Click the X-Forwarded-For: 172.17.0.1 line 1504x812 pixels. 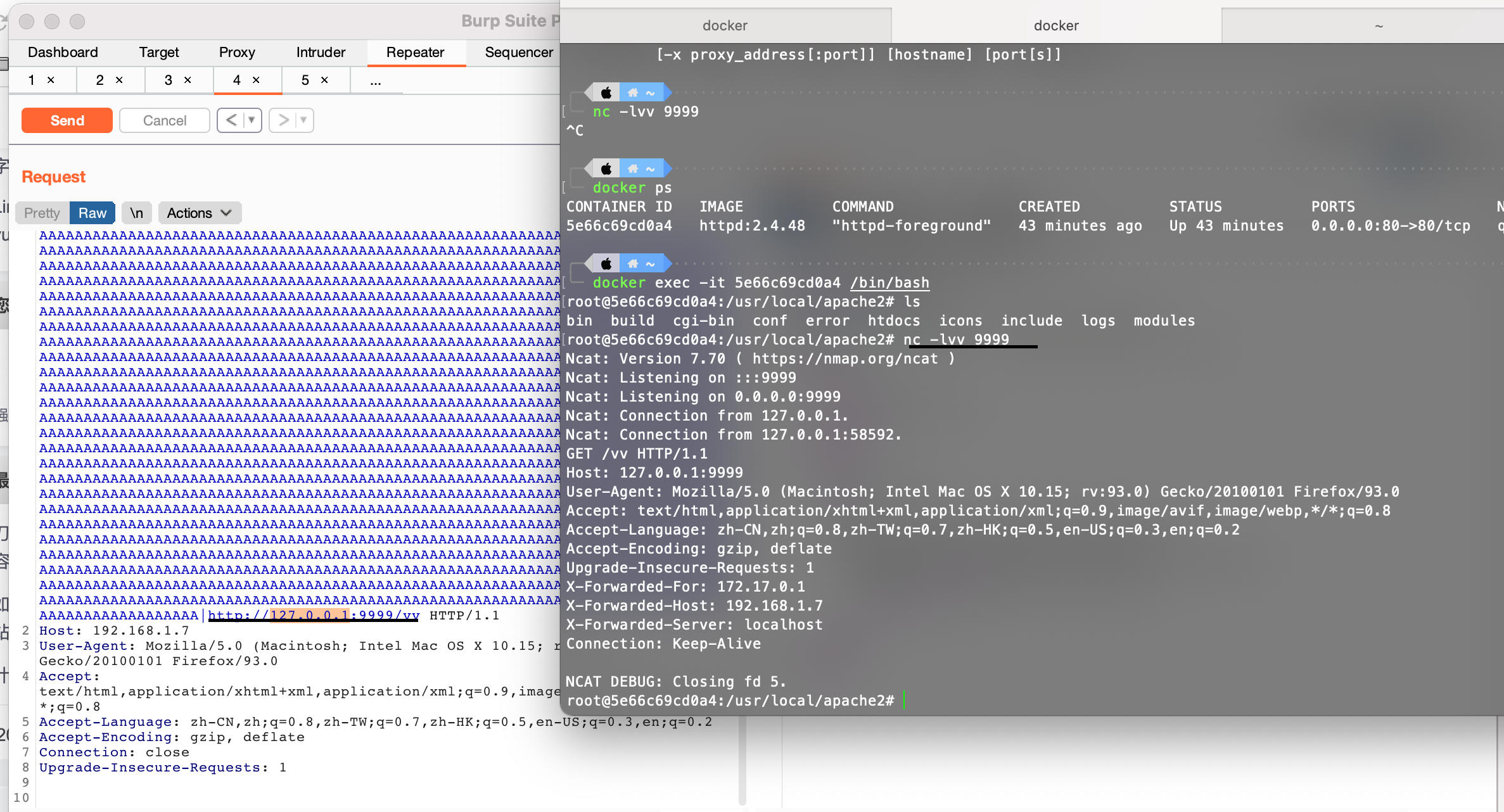click(x=685, y=587)
